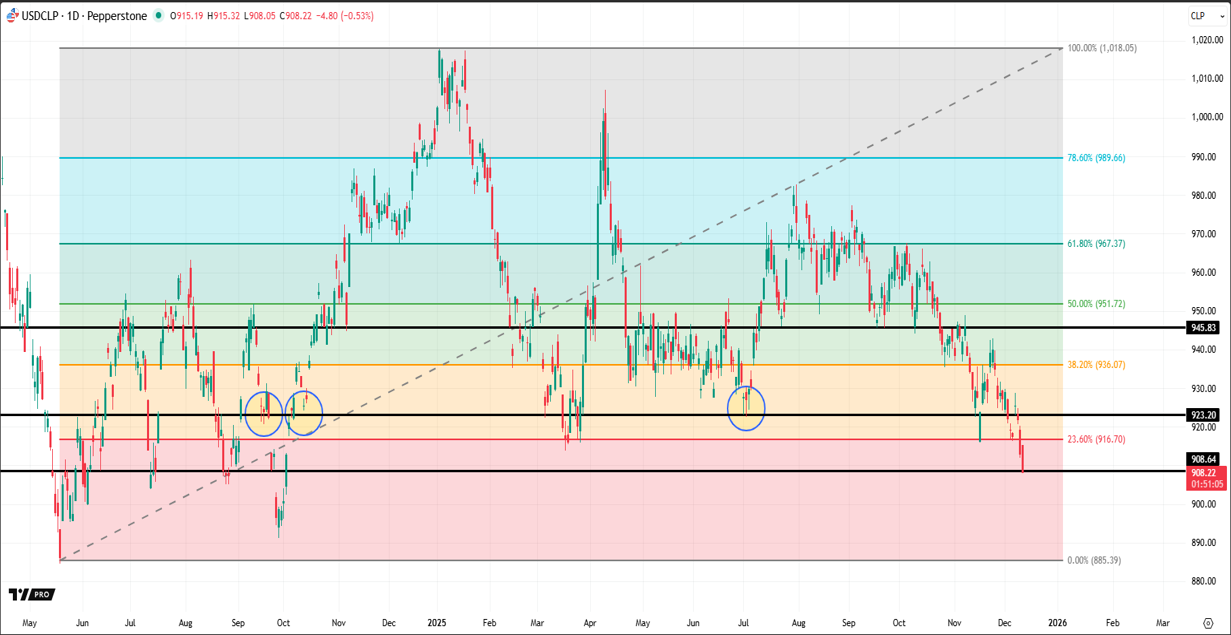Click the 1,000.00 mark on the price scale
This screenshot has height=635, width=1231.
tap(1203, 118)
